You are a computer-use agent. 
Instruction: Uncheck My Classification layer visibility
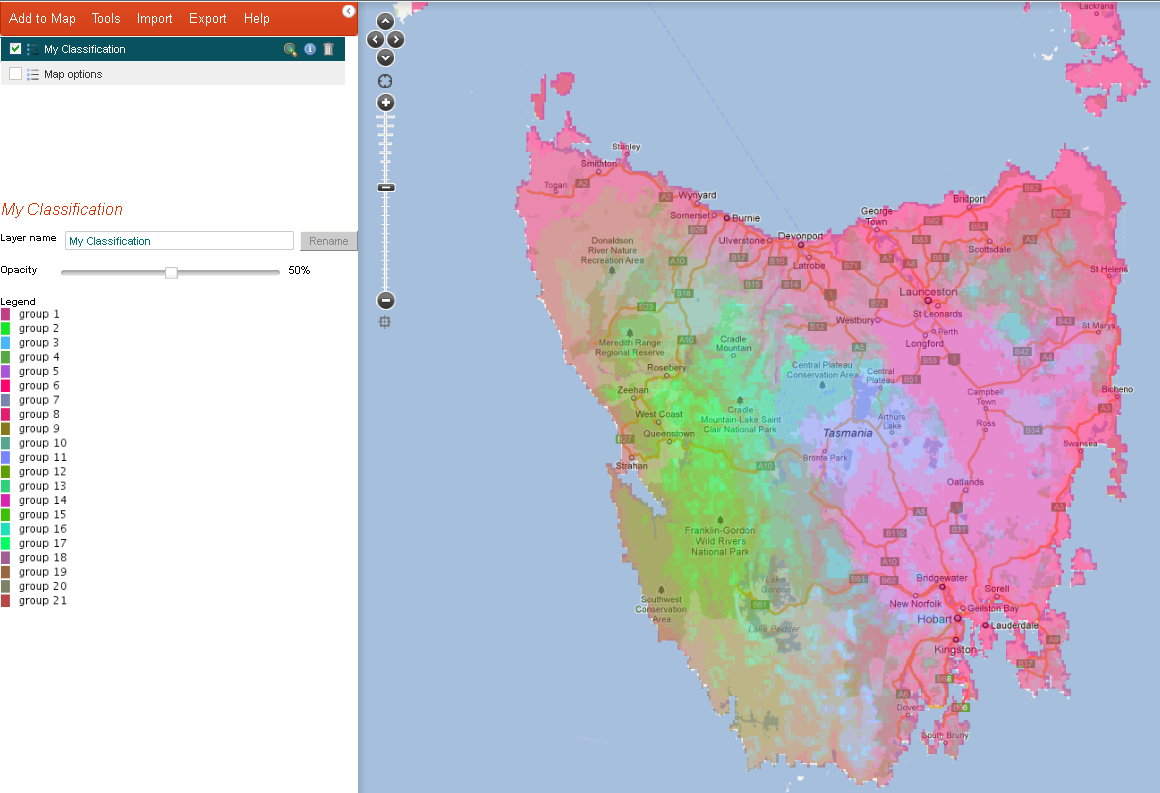coord(16,49)
